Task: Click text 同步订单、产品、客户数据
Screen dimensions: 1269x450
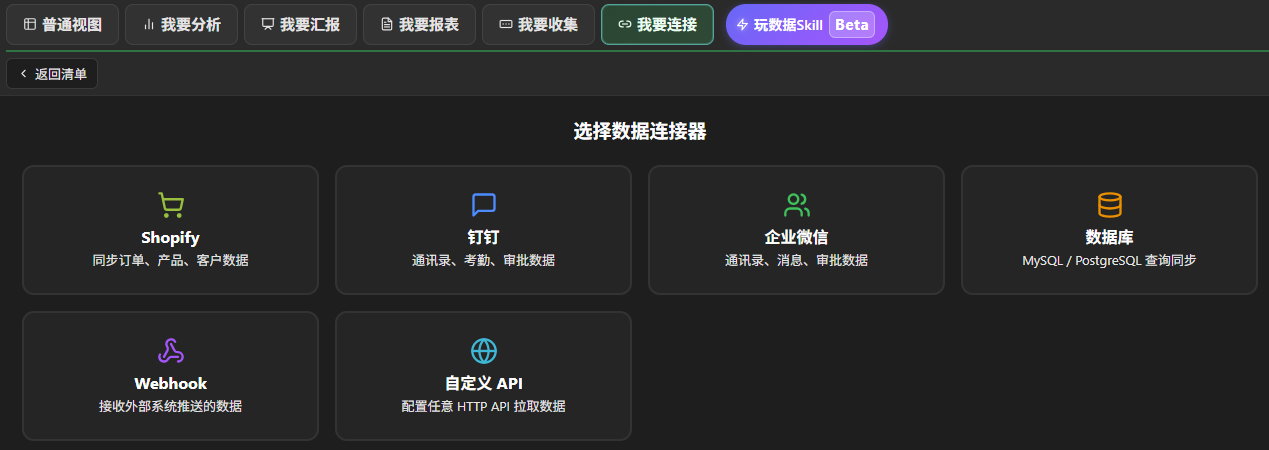Action: pos(170,260)
